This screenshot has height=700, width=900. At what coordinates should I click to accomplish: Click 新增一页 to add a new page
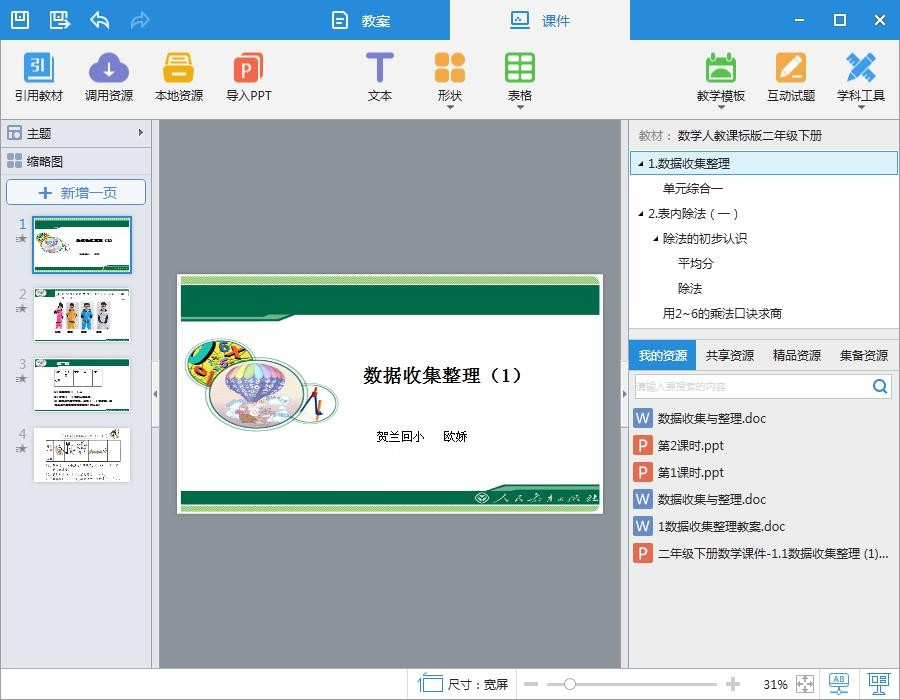[x=80, y=192]
